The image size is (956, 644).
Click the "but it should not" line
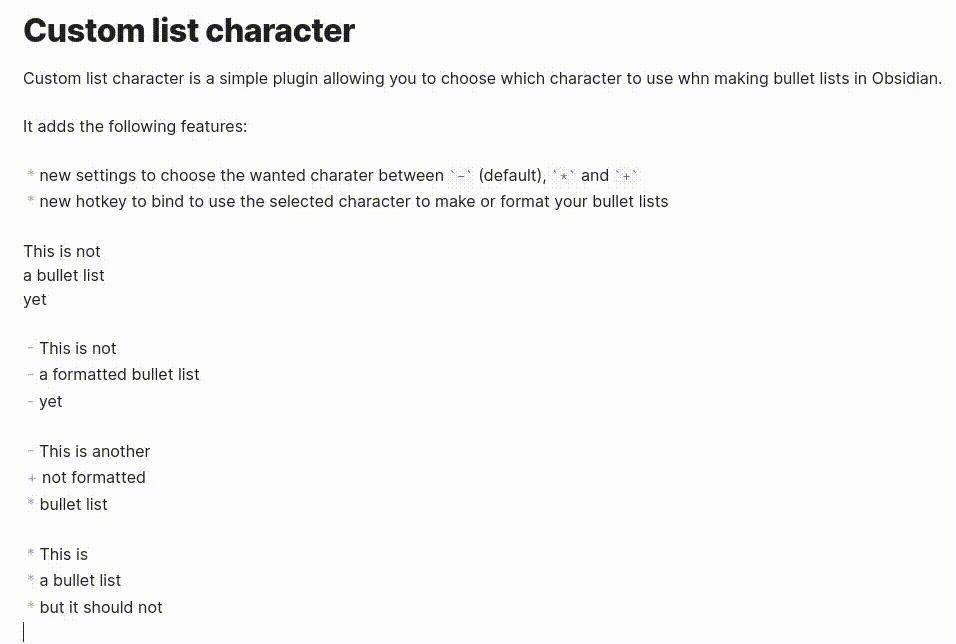coord(101,607)
